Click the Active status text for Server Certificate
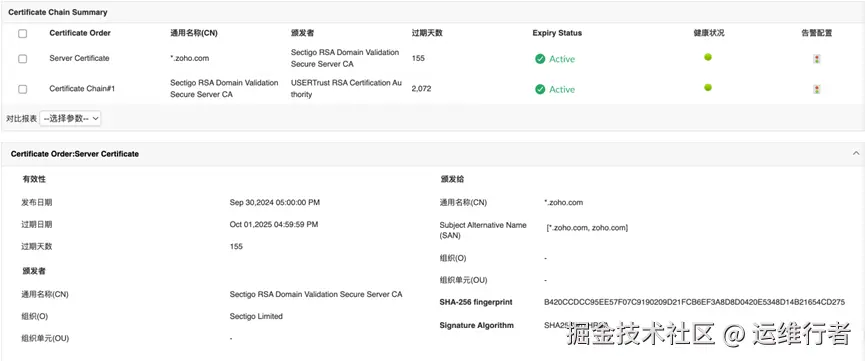 point(562,59)
